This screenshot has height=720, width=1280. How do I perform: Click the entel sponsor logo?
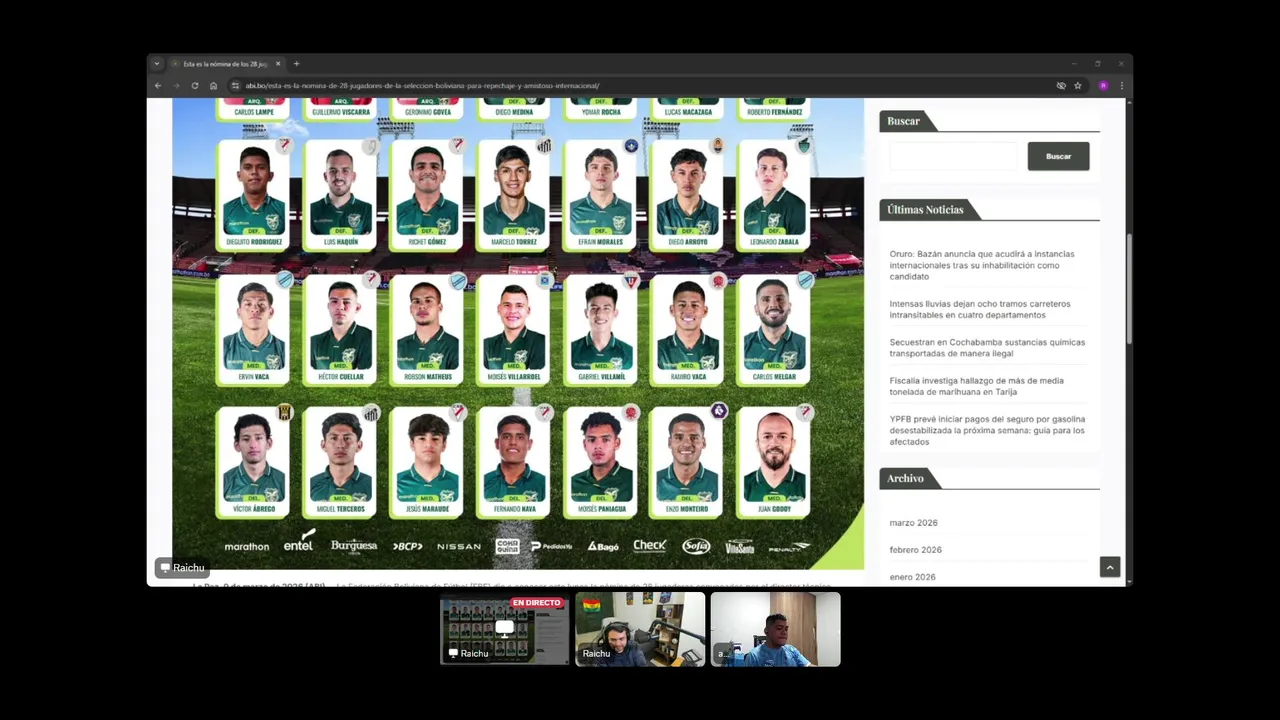tap(299, 541)
